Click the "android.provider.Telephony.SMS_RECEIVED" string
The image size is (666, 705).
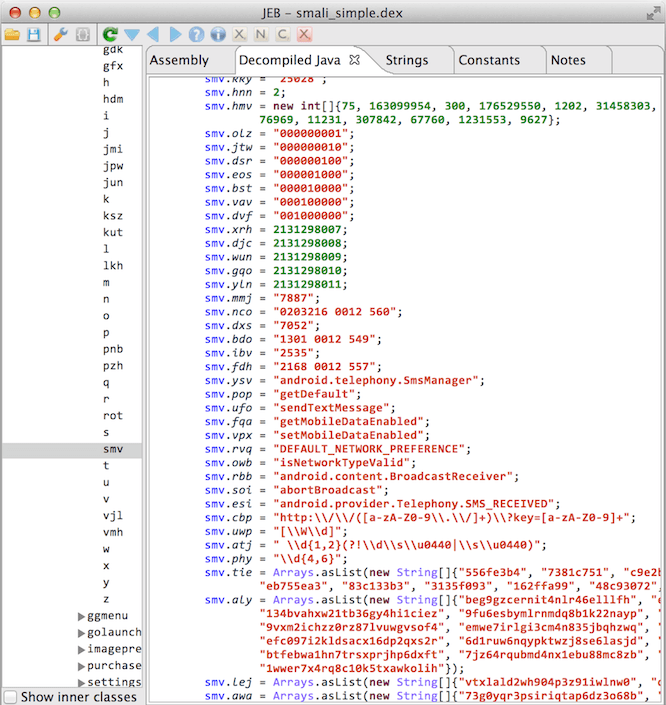pyautogui.click(x=414, y=504)
